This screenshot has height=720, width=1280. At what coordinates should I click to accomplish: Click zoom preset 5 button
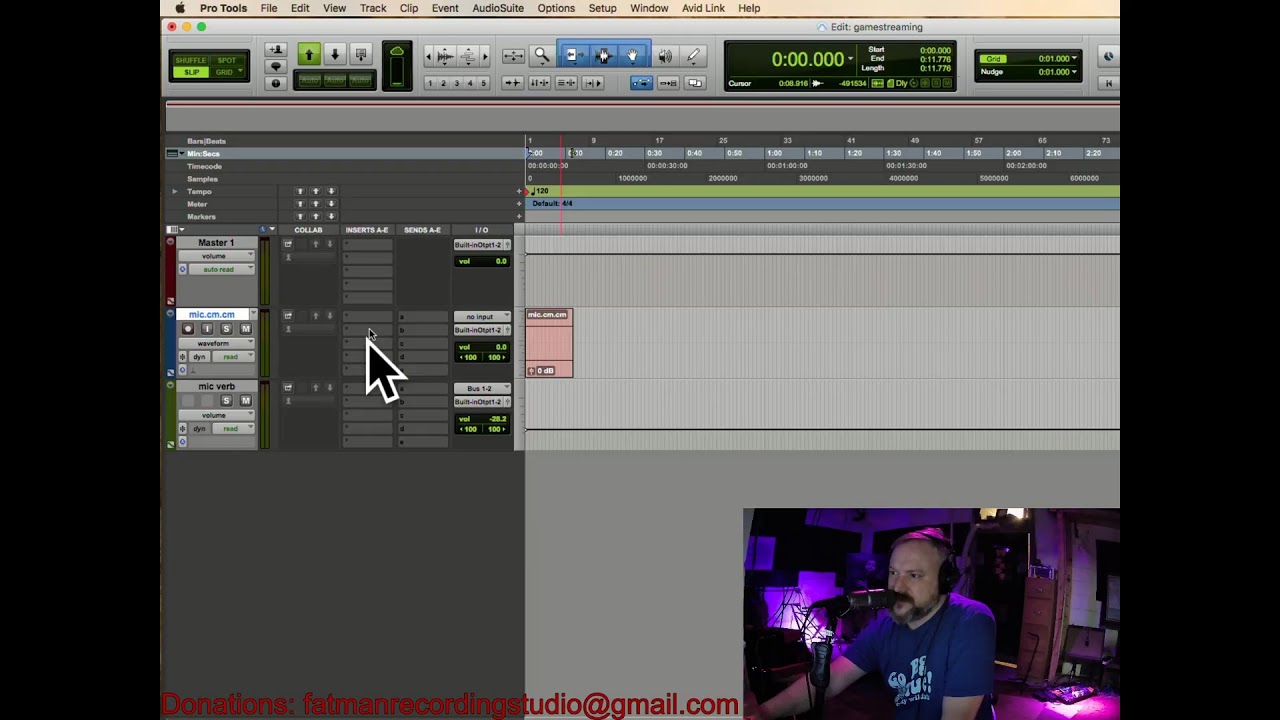(x=484, y=83)
